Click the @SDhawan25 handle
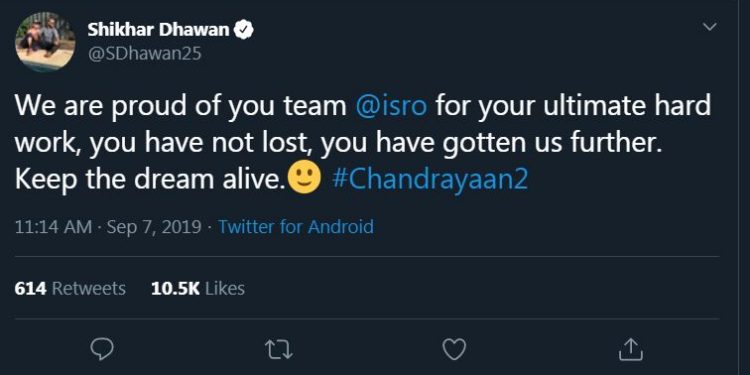The width and height of the screenshot is (750, 375). coord(144,54)
